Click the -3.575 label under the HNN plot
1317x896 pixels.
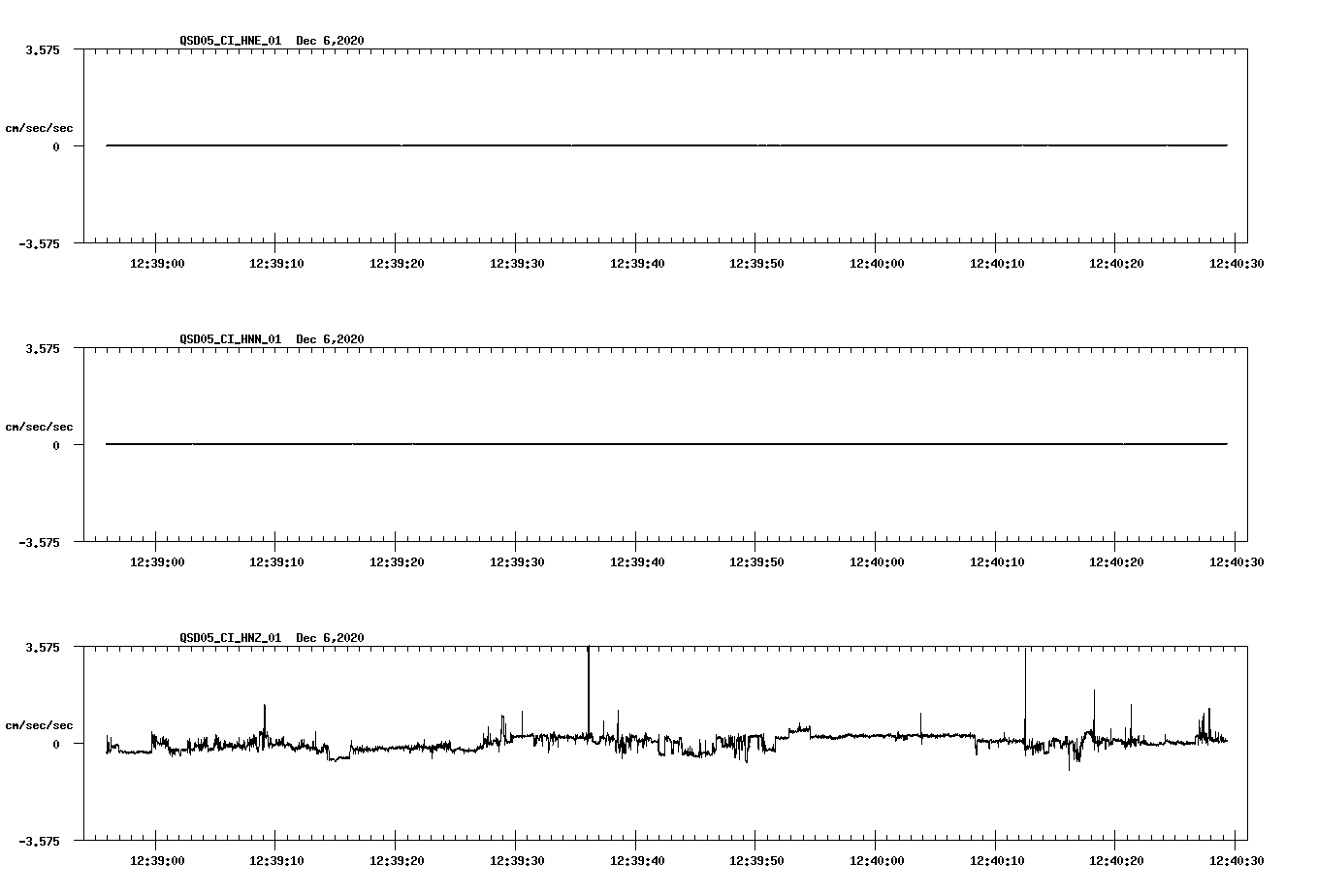click(43, 544)
